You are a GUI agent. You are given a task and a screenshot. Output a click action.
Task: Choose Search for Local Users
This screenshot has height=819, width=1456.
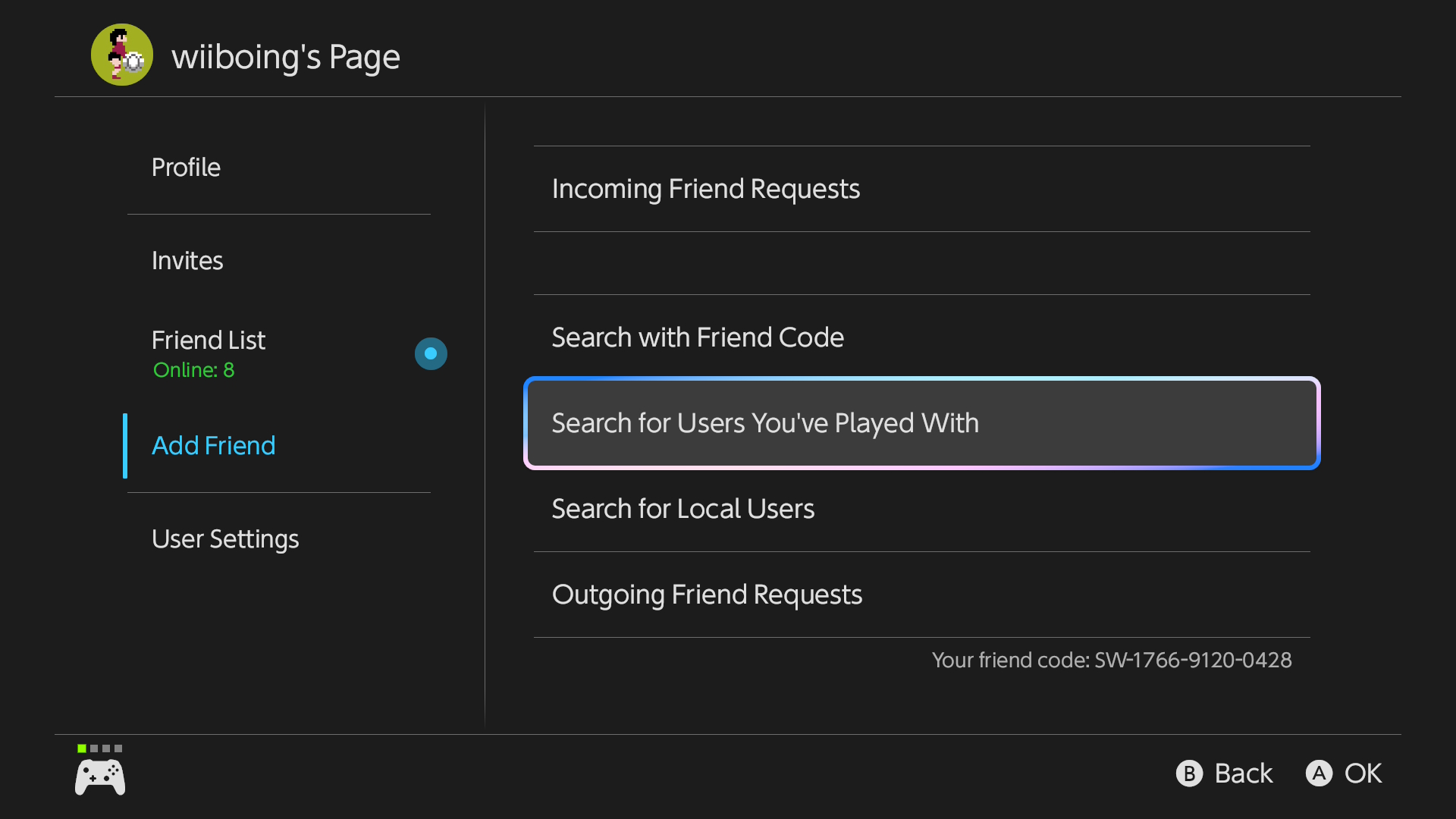[922, 509]
